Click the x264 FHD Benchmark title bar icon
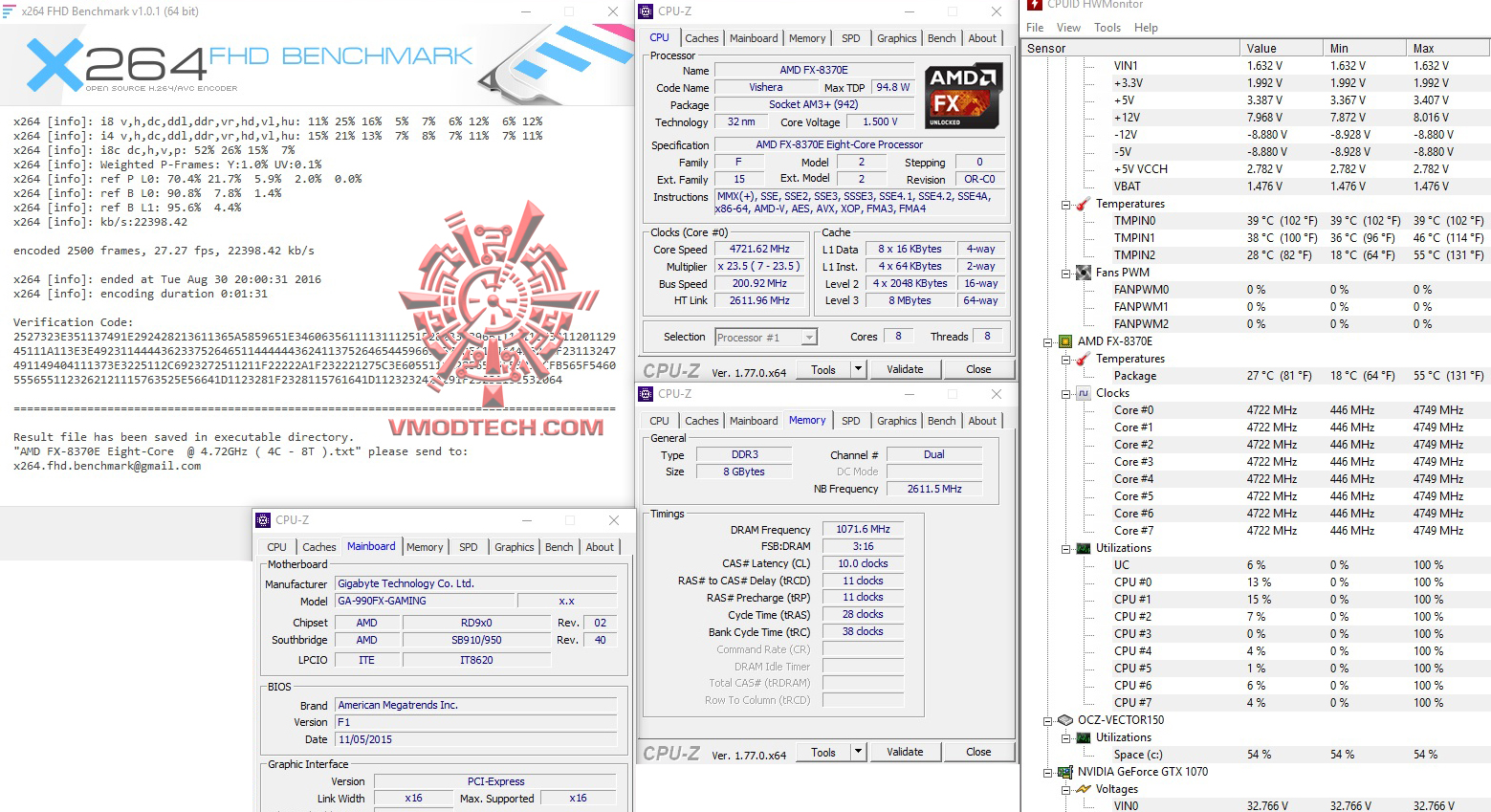 (11, 11)
